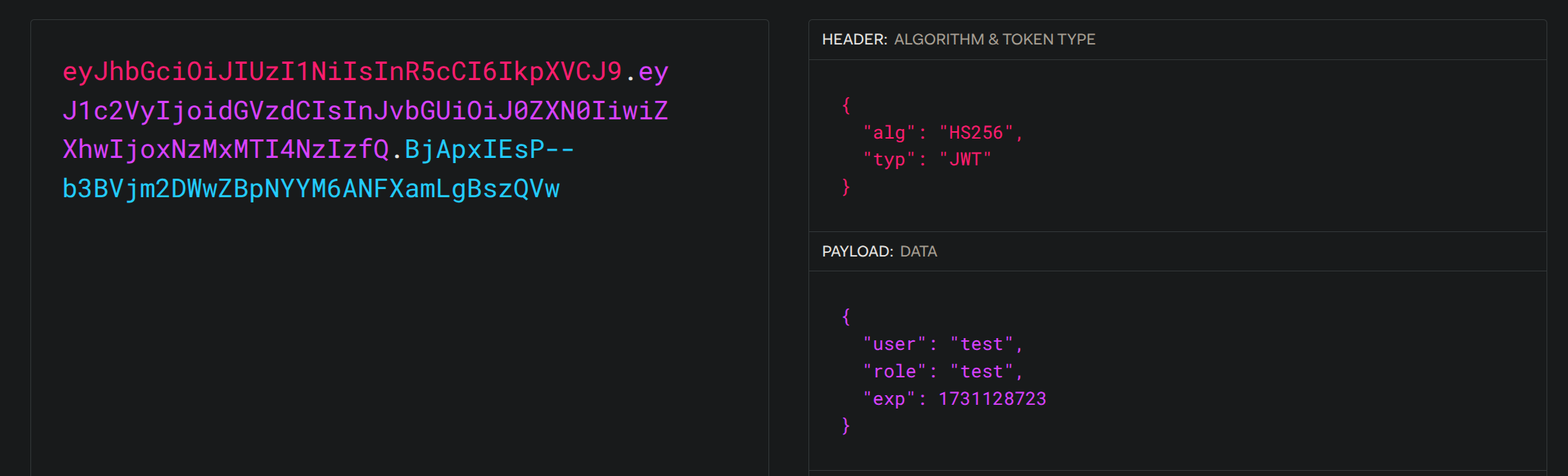Image resolution: width=1568 pixels, height=476 pixels.
Task: Click the signature line b3BVjm2DWwZBpNYYM6ANFXamLgBszQVw
Action: point(311,189)
